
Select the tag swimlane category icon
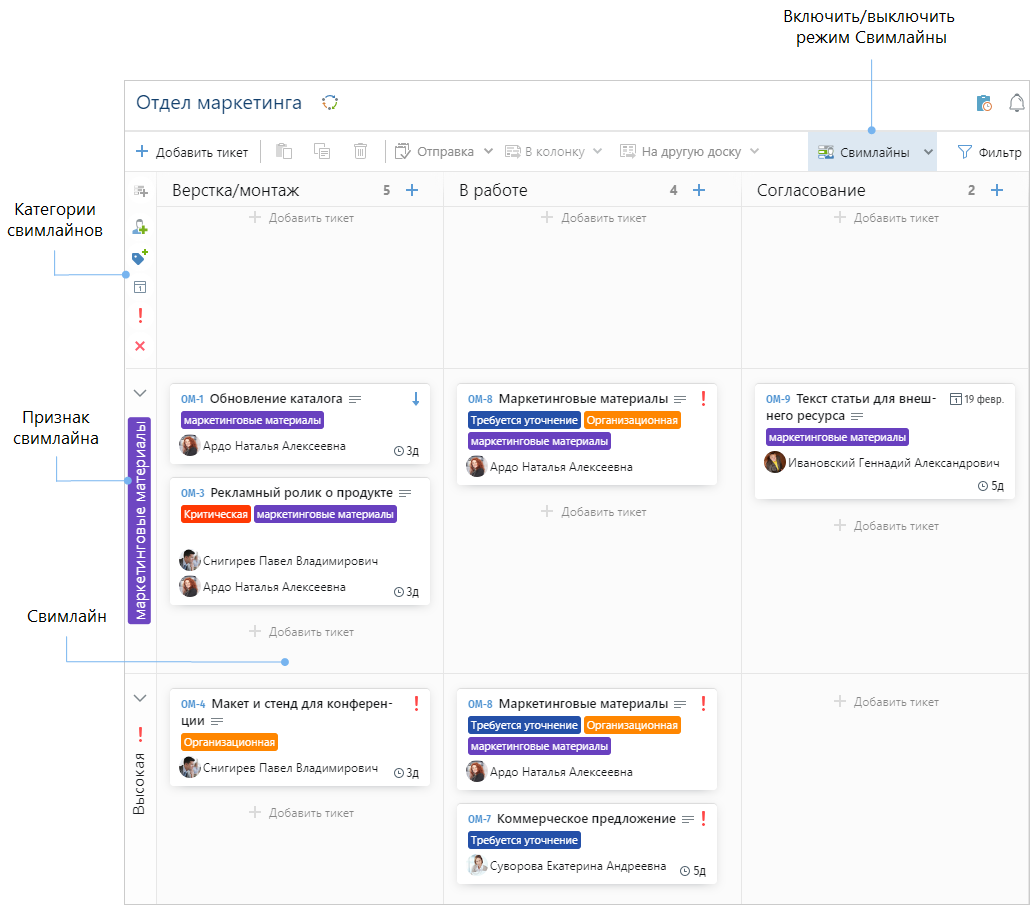pos(140,258)
